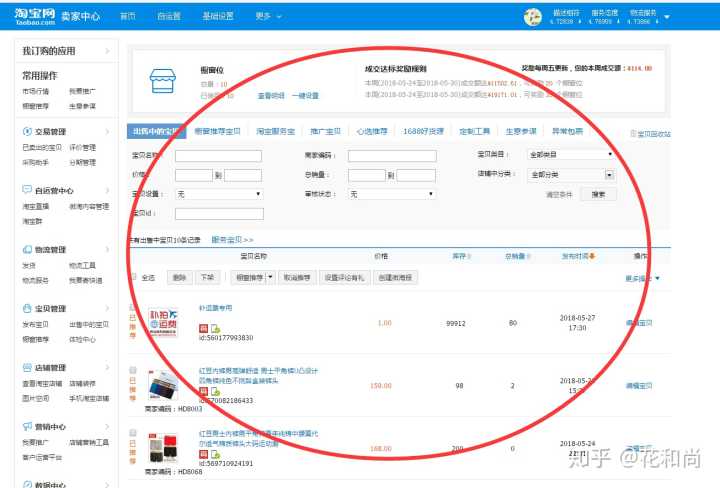Click thumbnail of the 补运费专用 item
Viewport: 720px width, 488px height.
point(163,323)
